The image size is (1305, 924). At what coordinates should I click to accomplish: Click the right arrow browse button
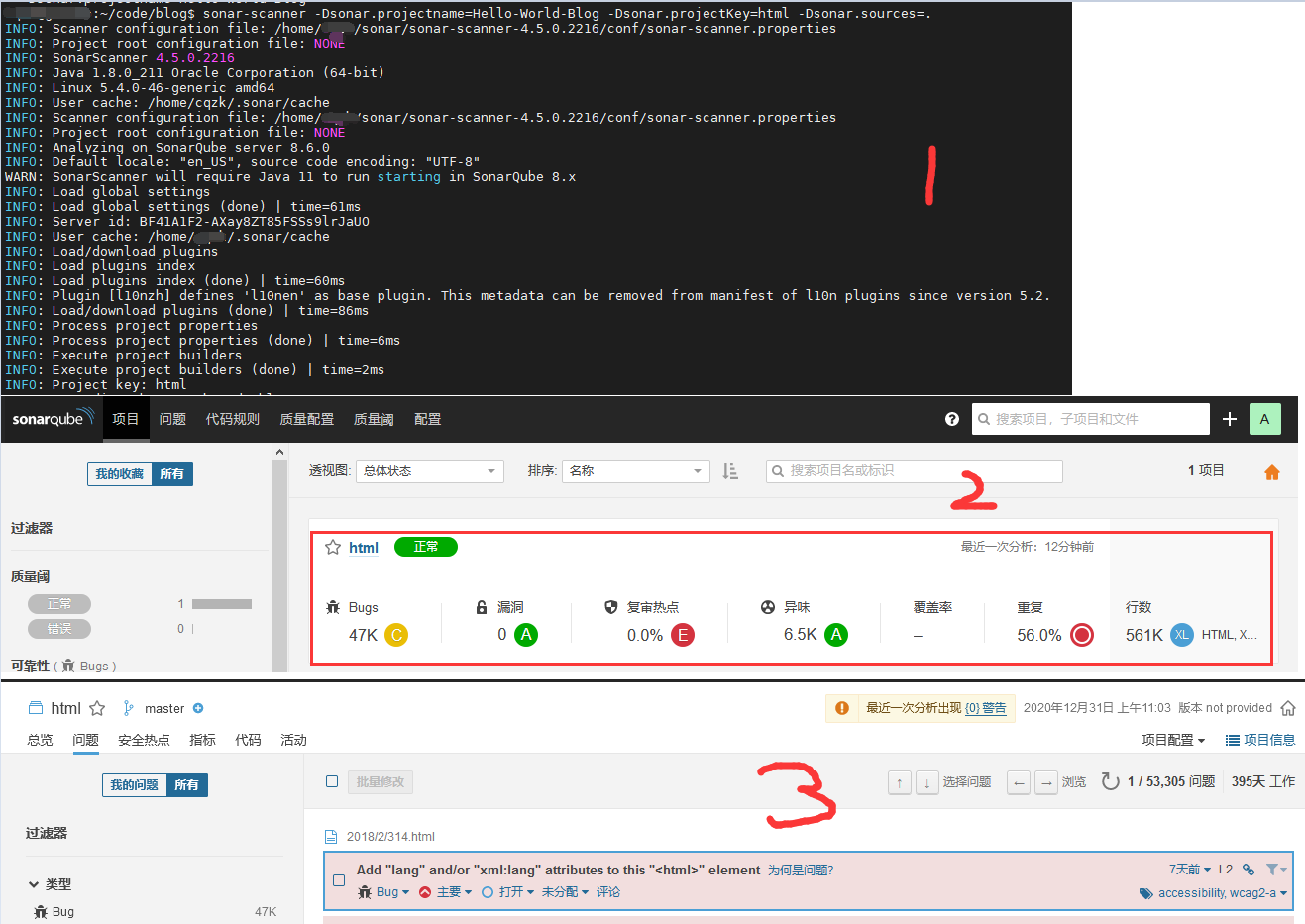pos(1046,782)
